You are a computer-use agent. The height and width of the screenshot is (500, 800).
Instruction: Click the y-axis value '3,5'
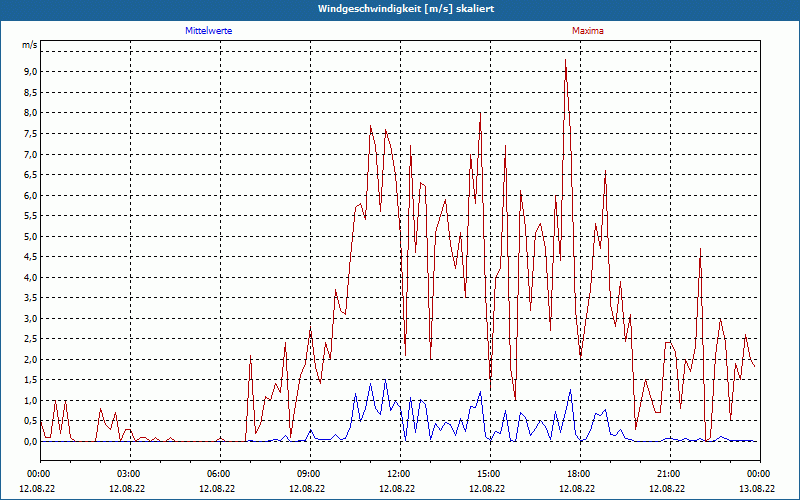pyautogui.click(x=31, y=298)
